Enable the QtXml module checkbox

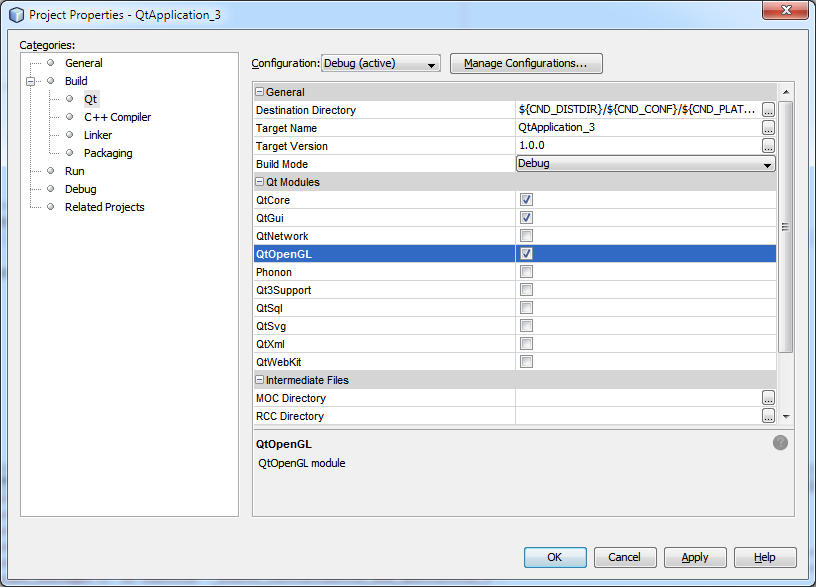[x=526, y=343]
